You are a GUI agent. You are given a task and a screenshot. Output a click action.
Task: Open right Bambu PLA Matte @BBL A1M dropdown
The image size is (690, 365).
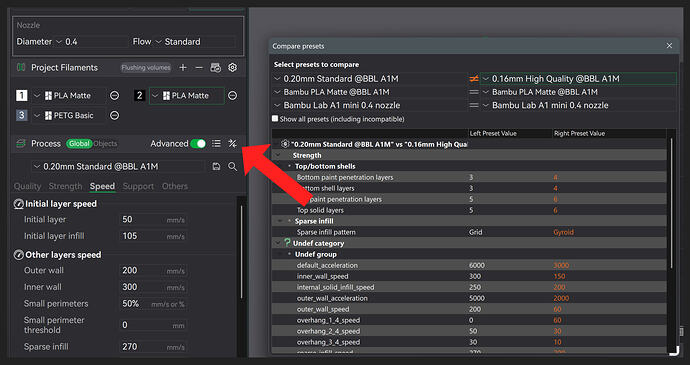578,92
